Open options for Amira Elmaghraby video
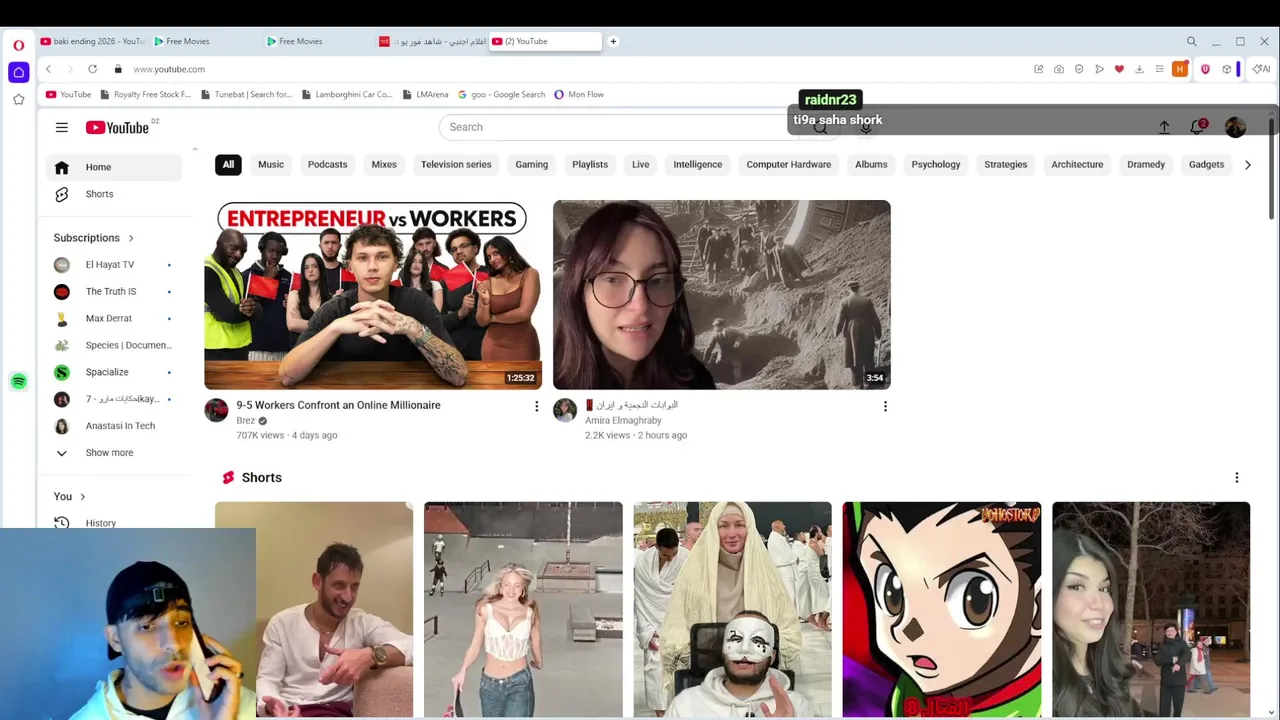The image size is (1280, 720). click(x=885, y=406)
